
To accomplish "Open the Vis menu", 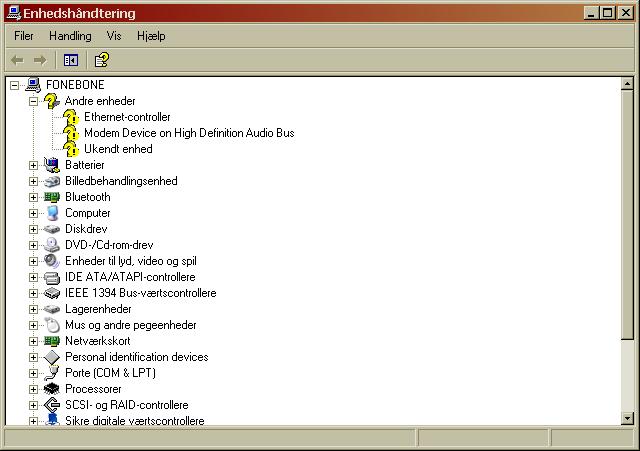I will pyautogui.click(x=114, y=36).
